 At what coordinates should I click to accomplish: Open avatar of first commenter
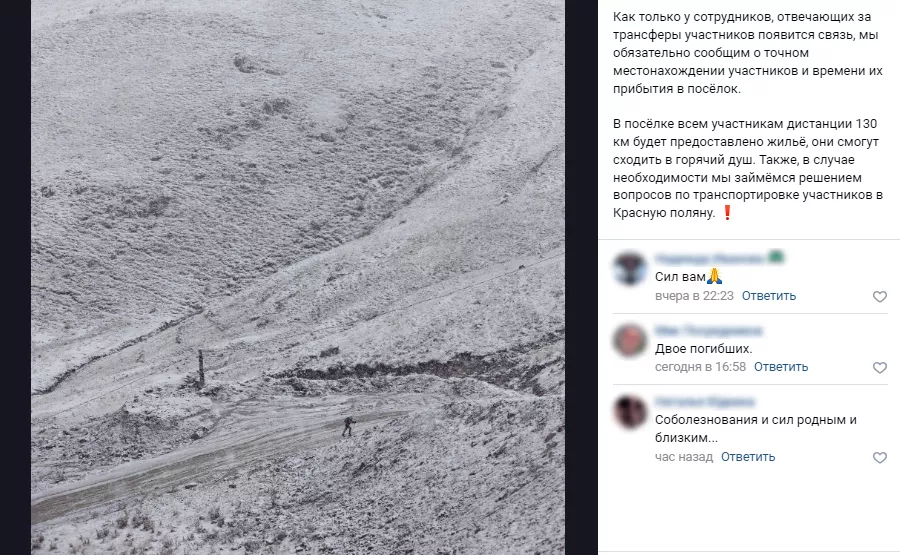(x=630, y=269)
